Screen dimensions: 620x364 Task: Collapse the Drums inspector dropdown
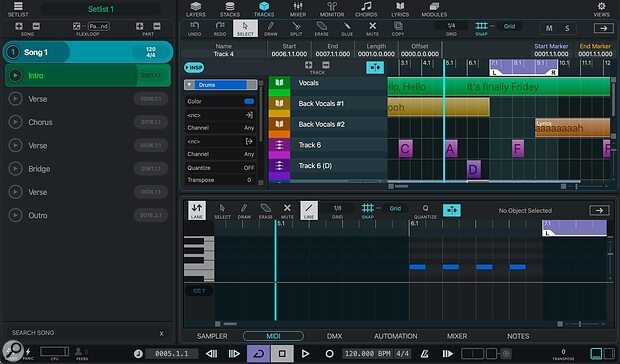point(189,85)
